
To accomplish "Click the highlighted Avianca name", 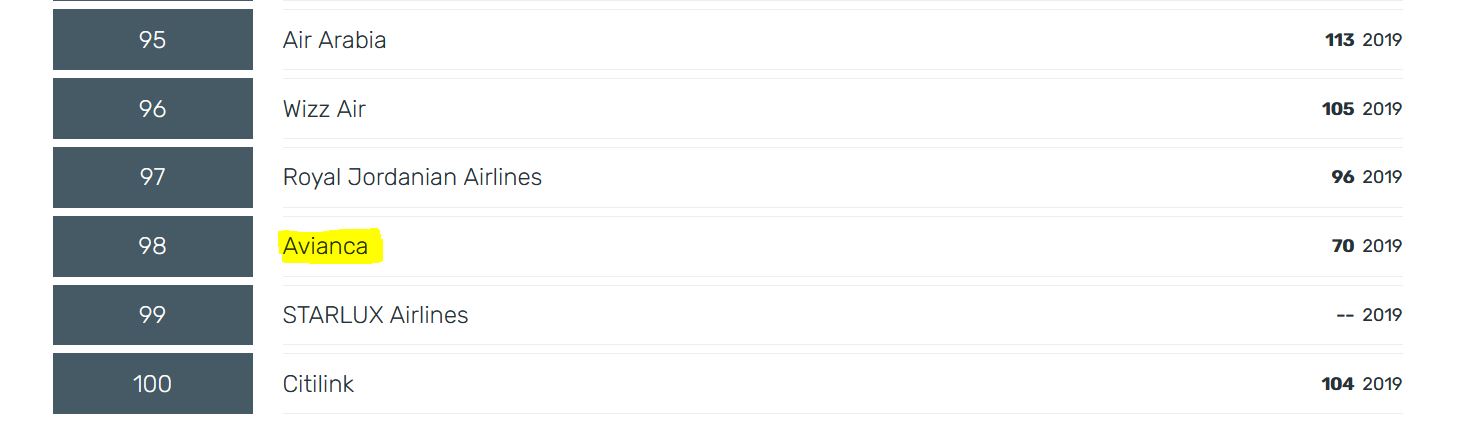I will pos(326,246).
